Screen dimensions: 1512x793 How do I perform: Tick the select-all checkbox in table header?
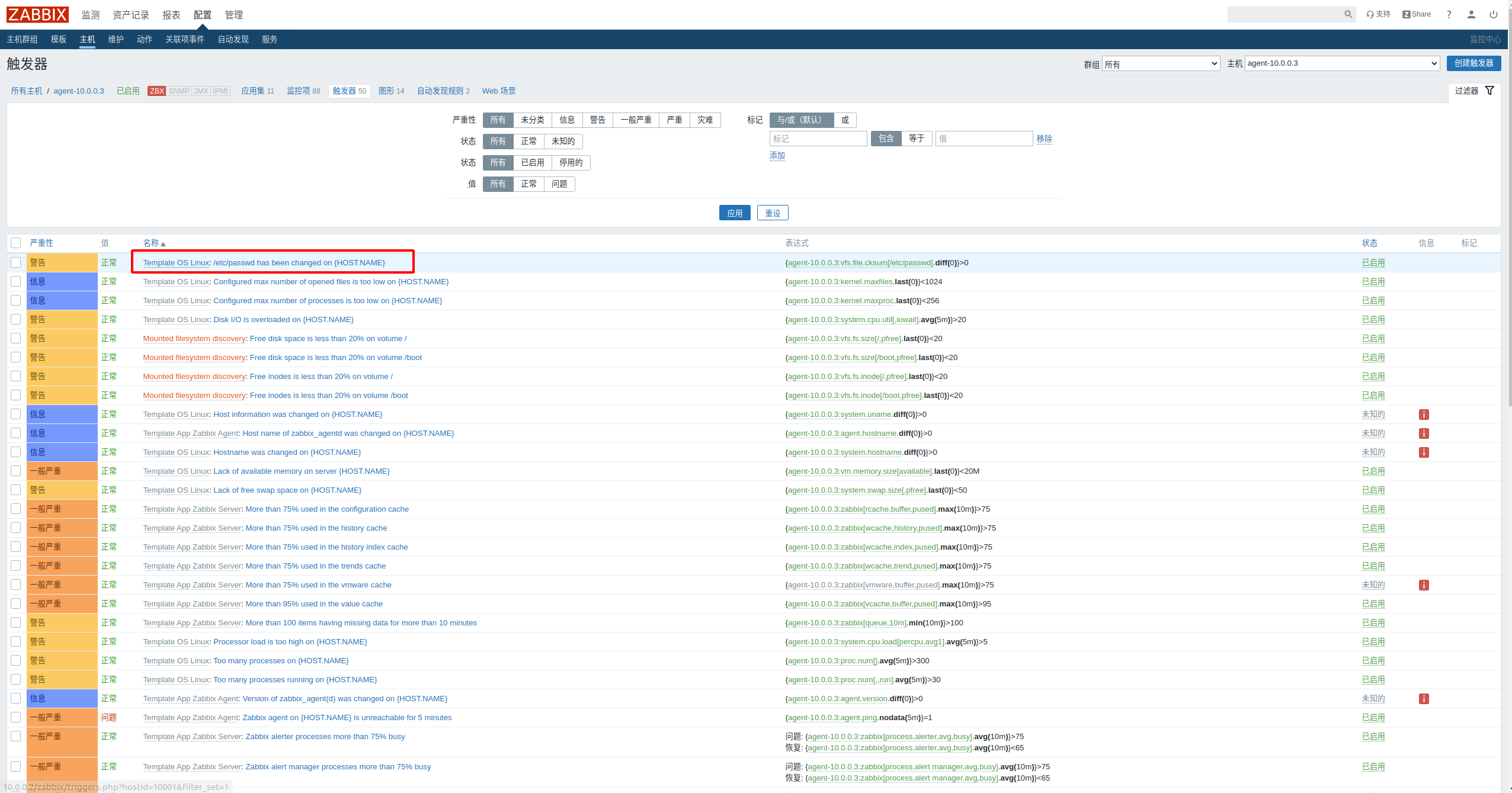pos(16,243)
